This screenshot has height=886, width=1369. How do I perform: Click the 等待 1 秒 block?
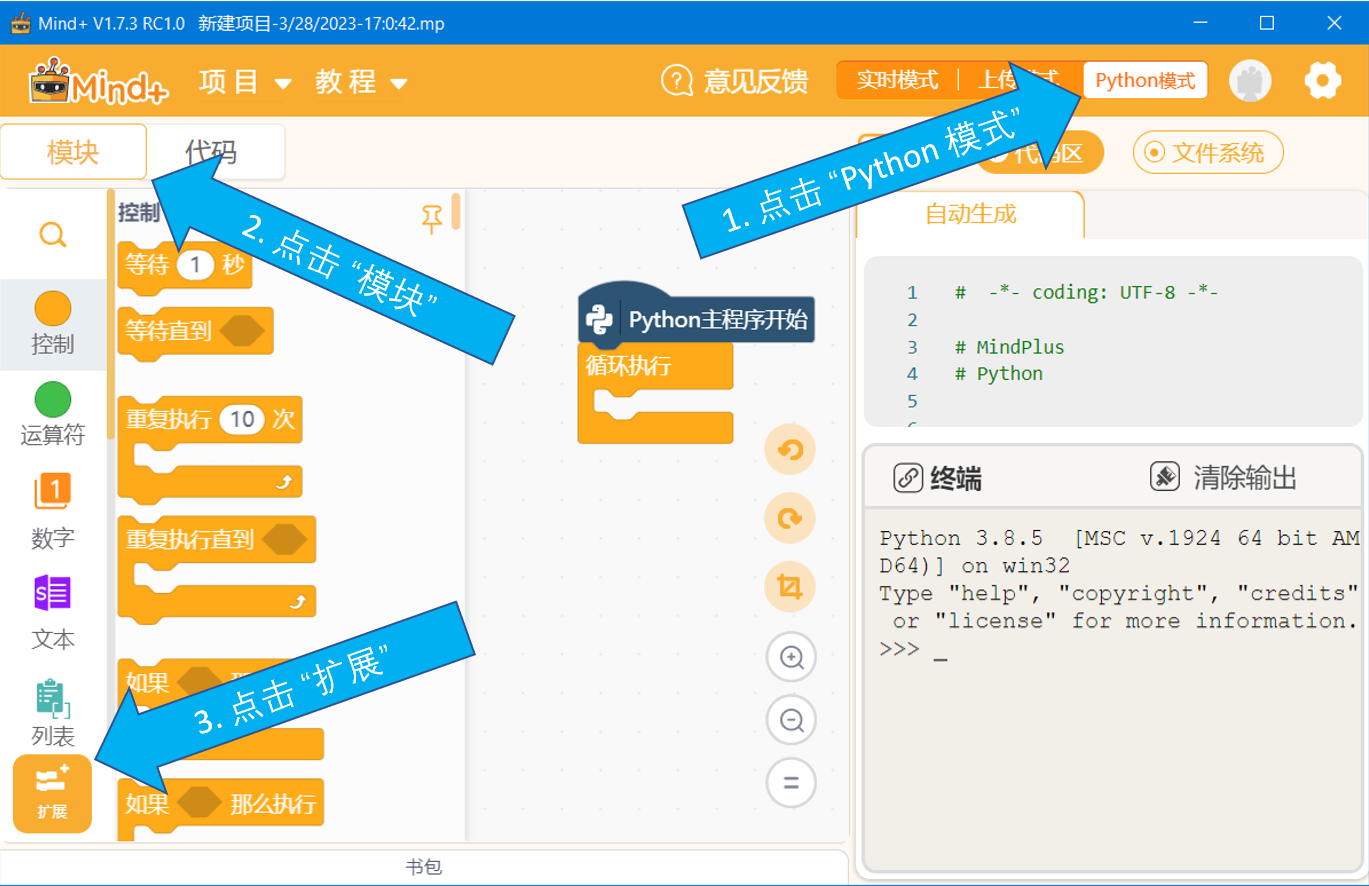click(x=184, y=267)
